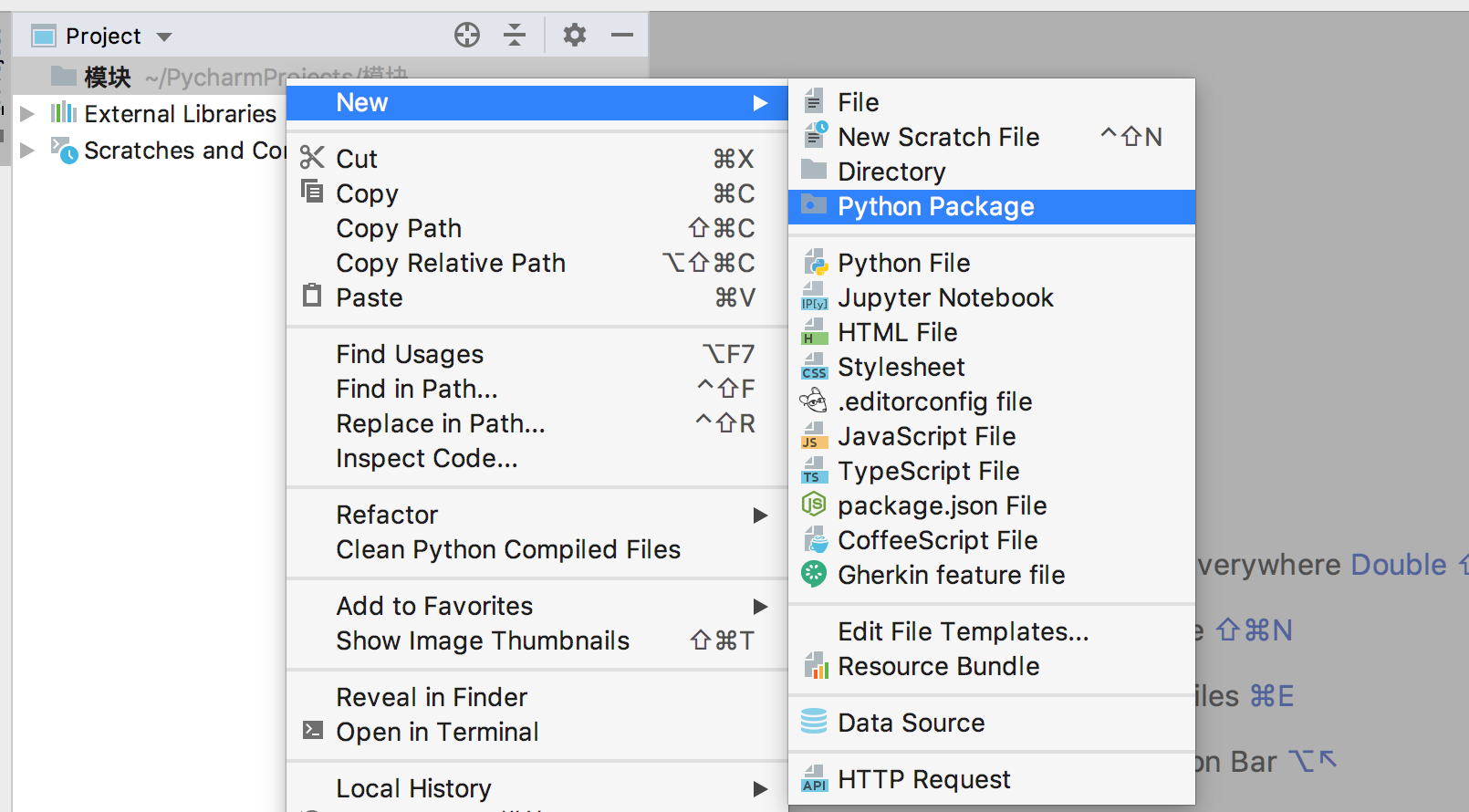Expand the Scratches and Consoles node
The height and width of the screenshot is (812, 1469).
click(27, 151)
